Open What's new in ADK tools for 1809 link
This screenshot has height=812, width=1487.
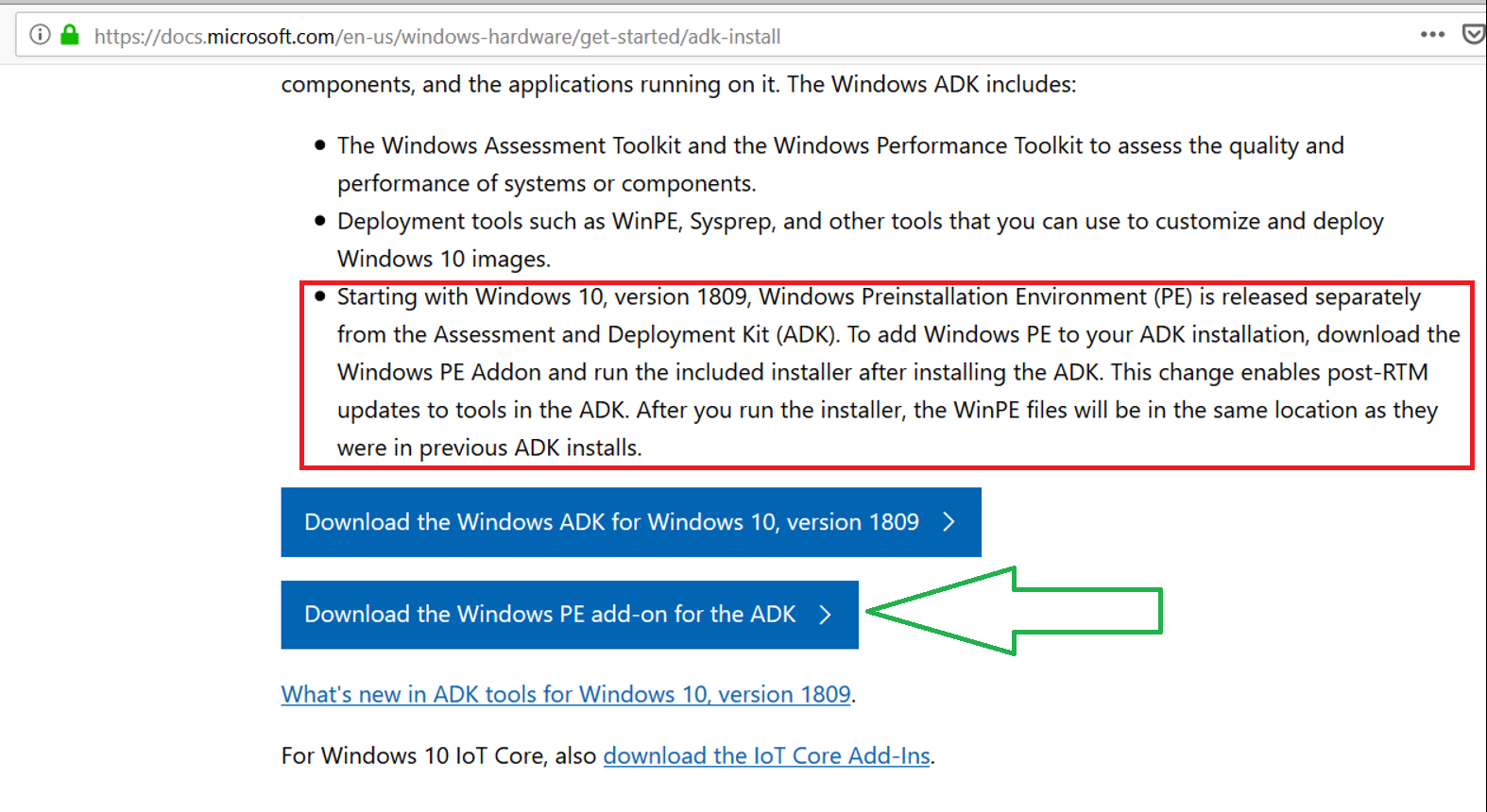click(x=566, y=694)
